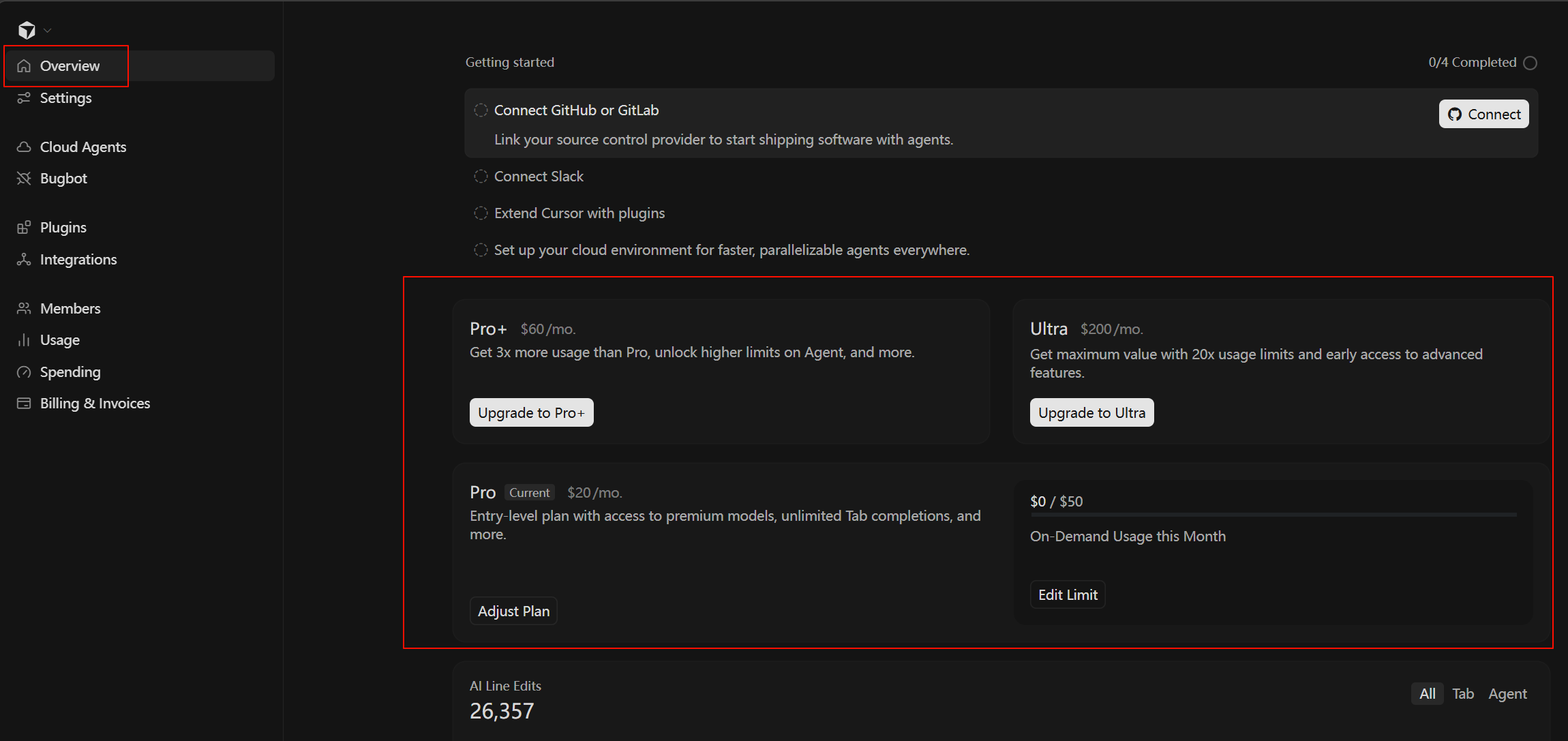Click the Spending gauge icon
This screenshot has width=1568, height=741.
click(24, 372)
